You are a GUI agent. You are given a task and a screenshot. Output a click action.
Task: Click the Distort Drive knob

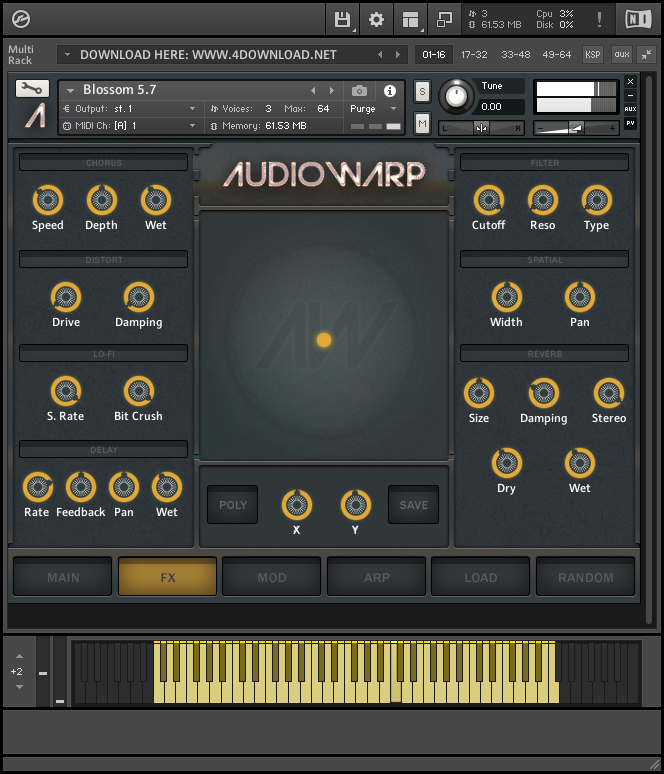click(x=66, y=297)
